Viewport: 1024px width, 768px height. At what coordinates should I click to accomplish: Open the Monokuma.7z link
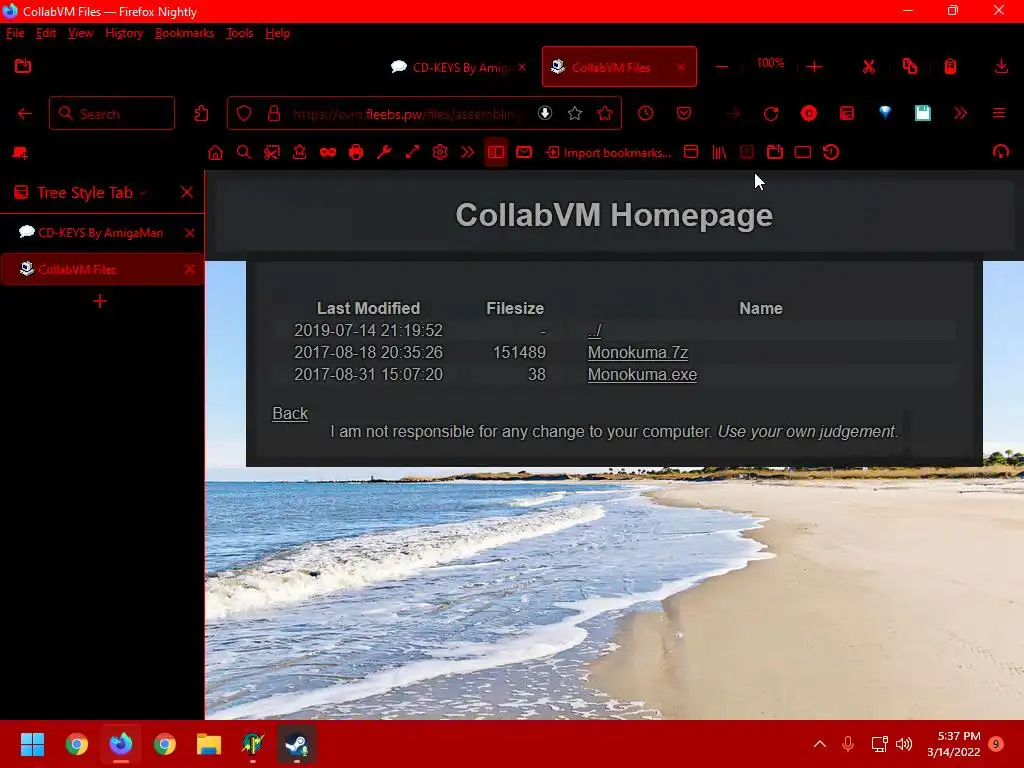click(x=637, y=353)
